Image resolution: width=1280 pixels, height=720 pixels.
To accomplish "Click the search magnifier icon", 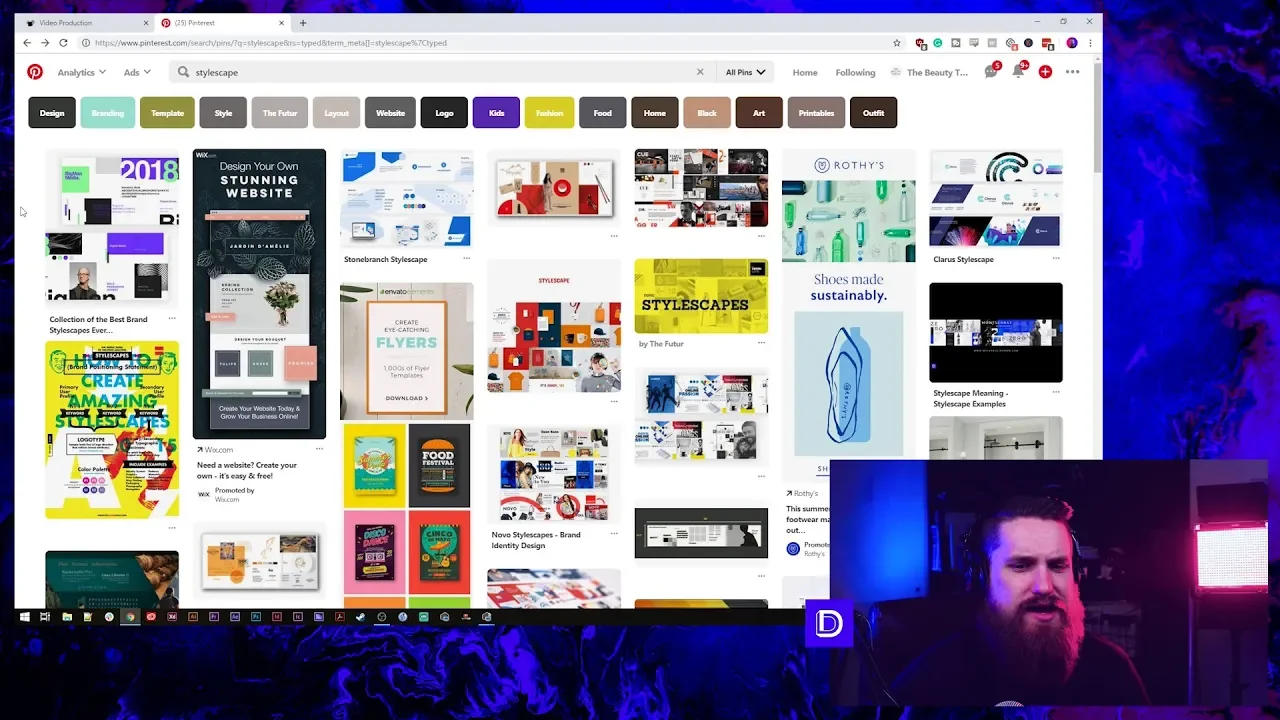I will (183, 72).
